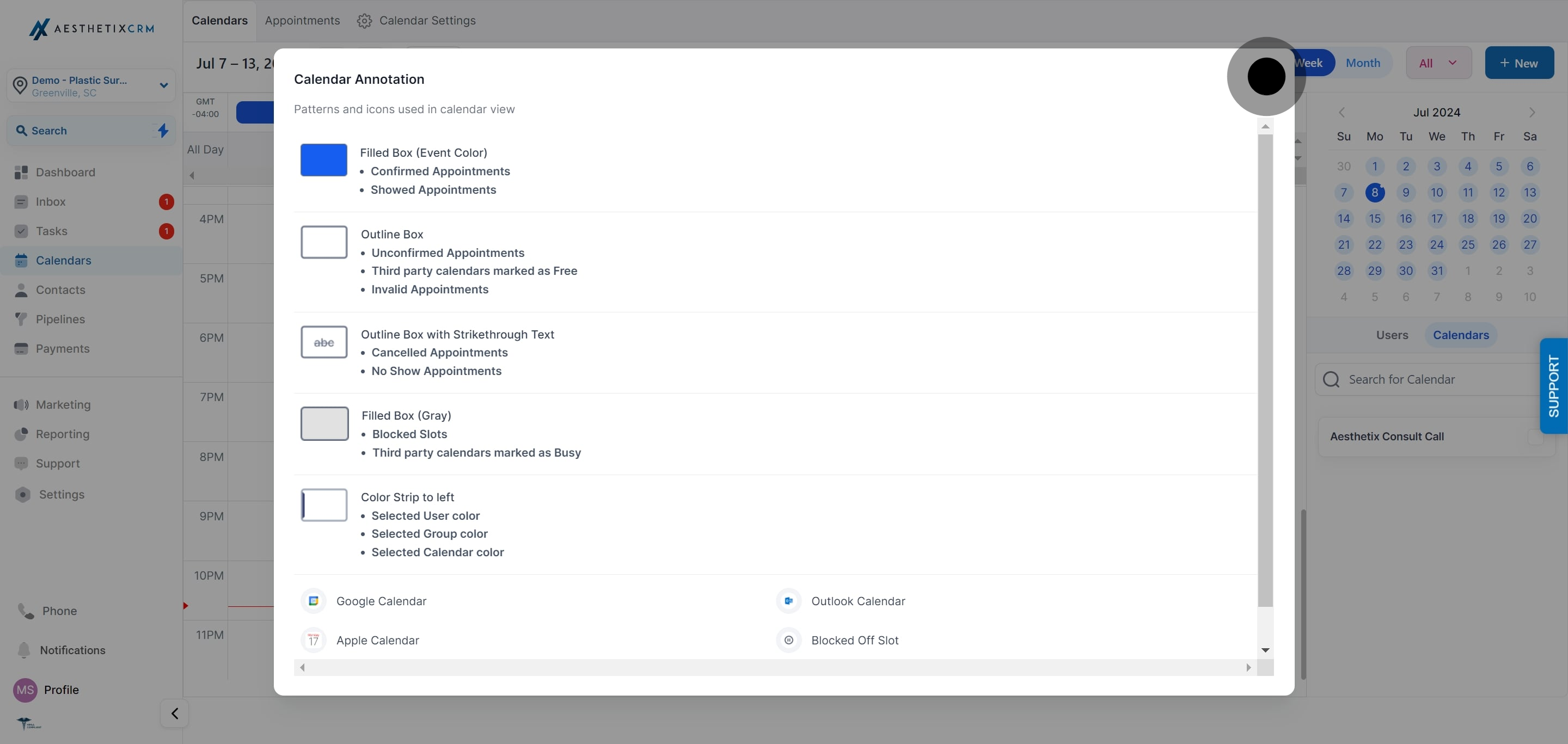
Task: Click the blue Filled Box event color swatch
Action: coord(324,160)
